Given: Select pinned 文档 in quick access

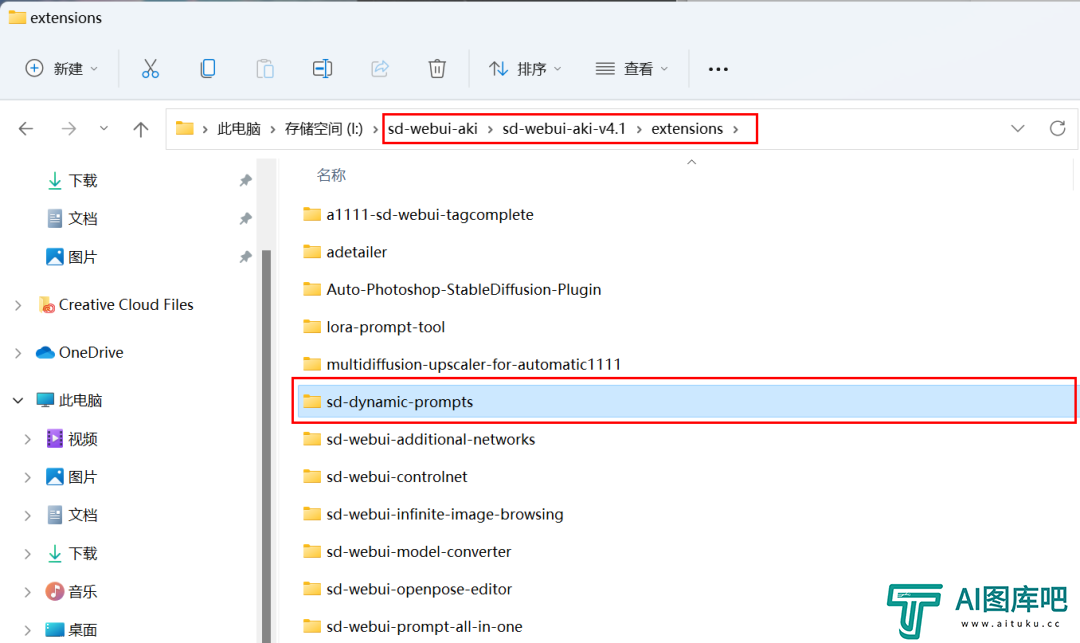Looking at the screenshot, I should pos(83,219).
